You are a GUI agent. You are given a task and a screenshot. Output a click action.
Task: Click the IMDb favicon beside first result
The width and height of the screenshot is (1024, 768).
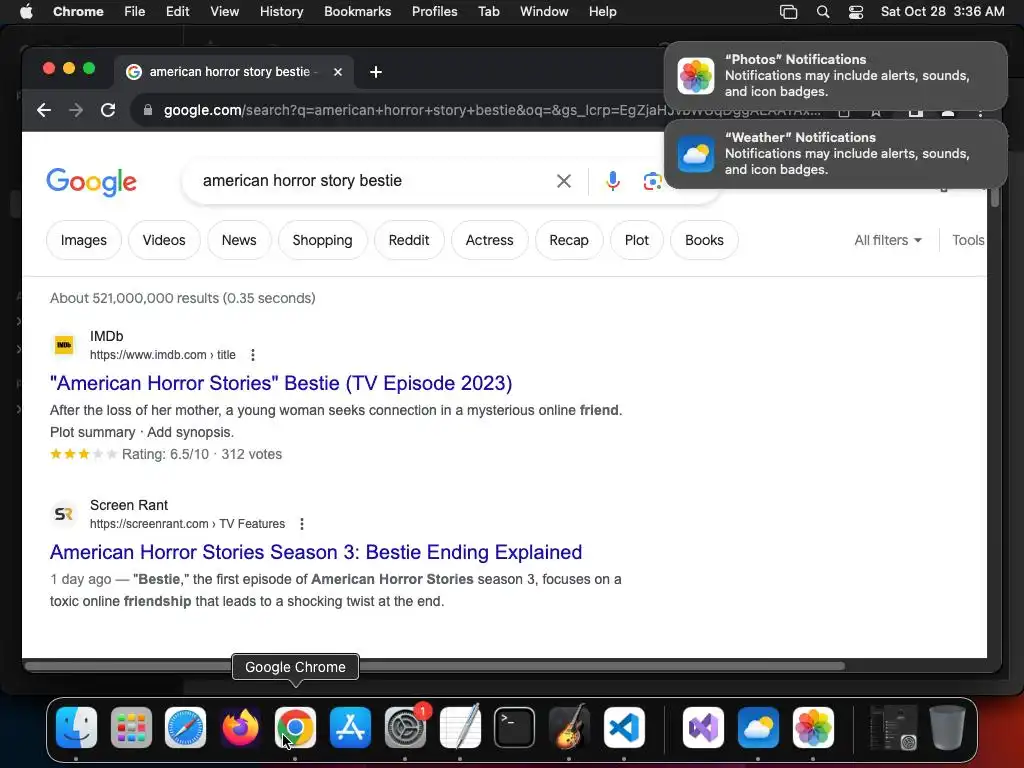(x=64, y=345)
